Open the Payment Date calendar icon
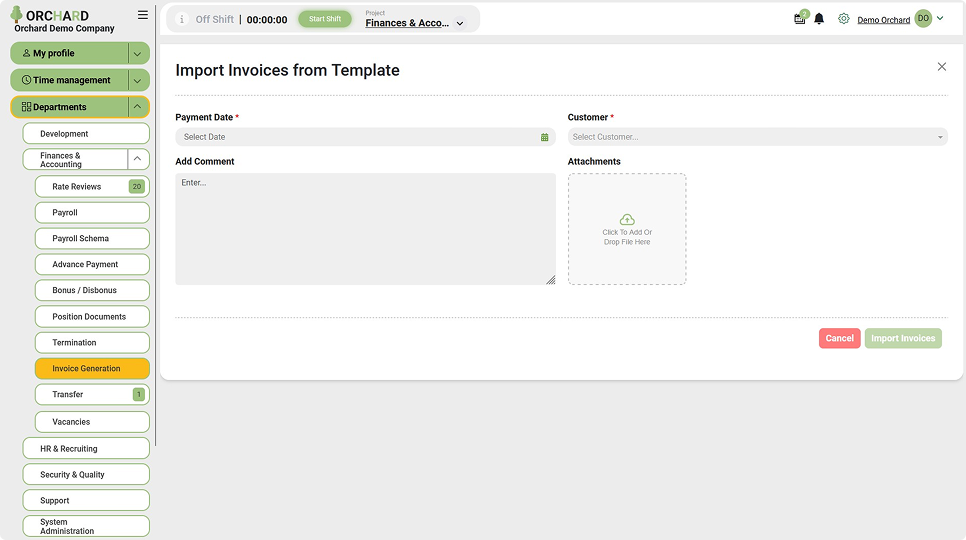This screenshot has width=966, height=540. pos(545,137)
